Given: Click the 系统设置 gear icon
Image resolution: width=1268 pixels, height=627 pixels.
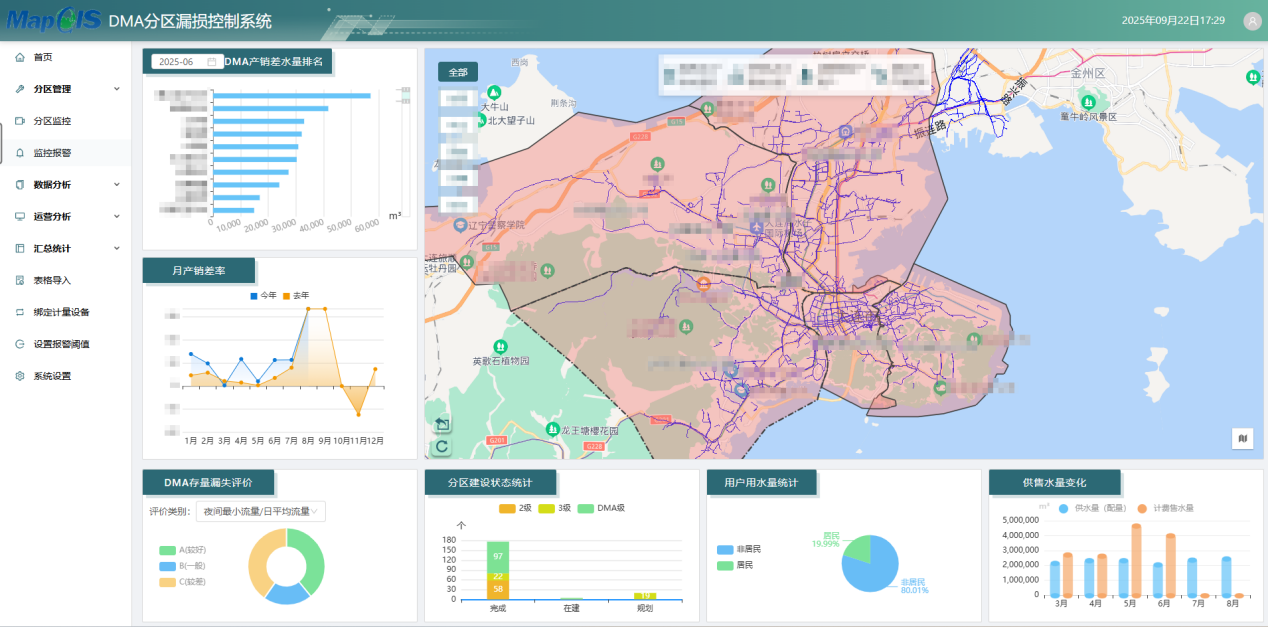Looking at the screenshot, I should pos(20,376).
